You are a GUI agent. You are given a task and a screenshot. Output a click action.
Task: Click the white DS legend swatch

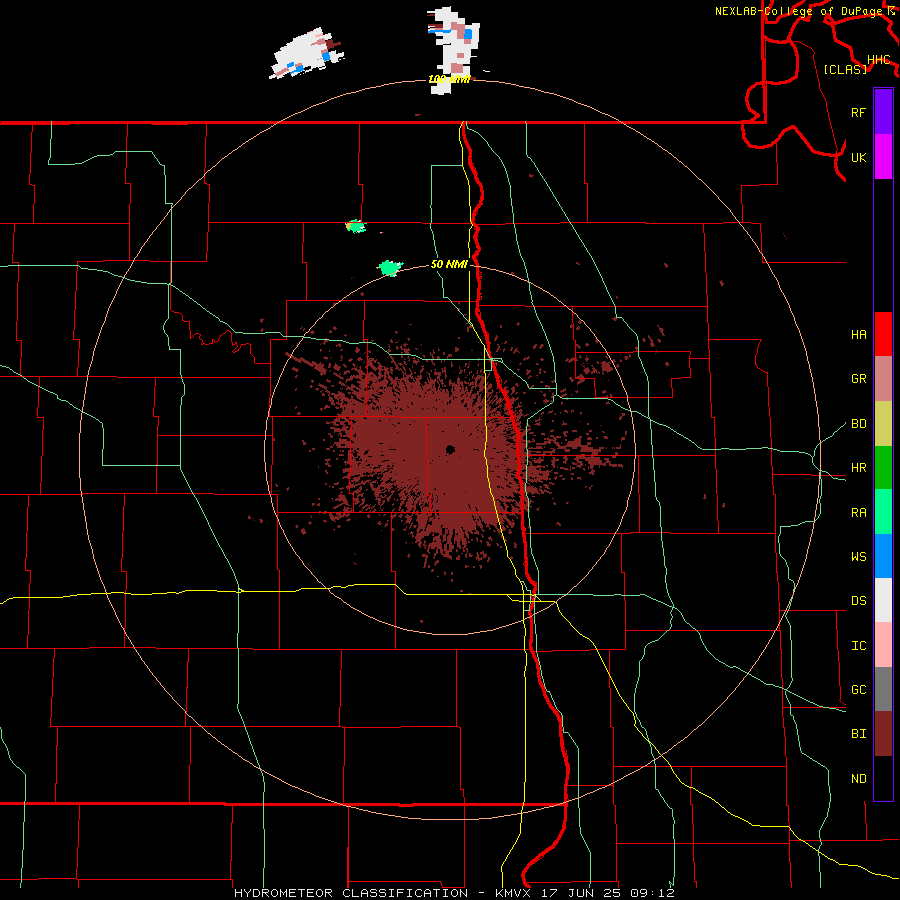pos(883,600)
